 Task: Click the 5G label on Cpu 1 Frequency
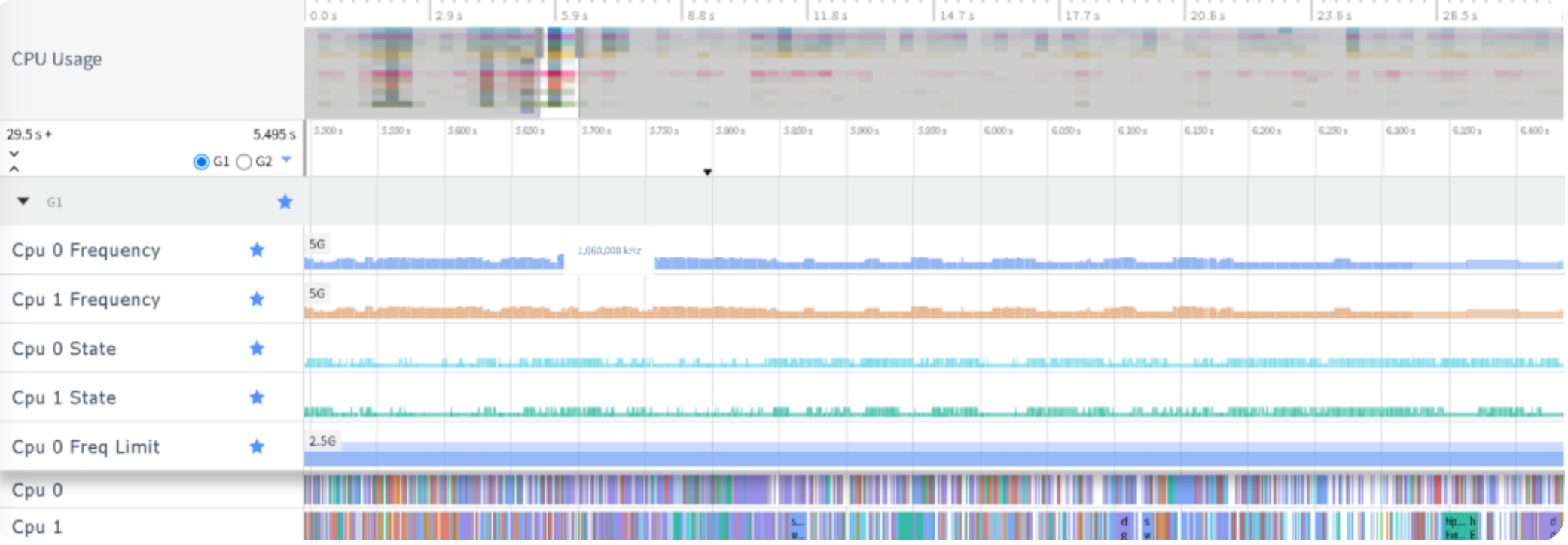pyautogui.click(x=317, y=294)
